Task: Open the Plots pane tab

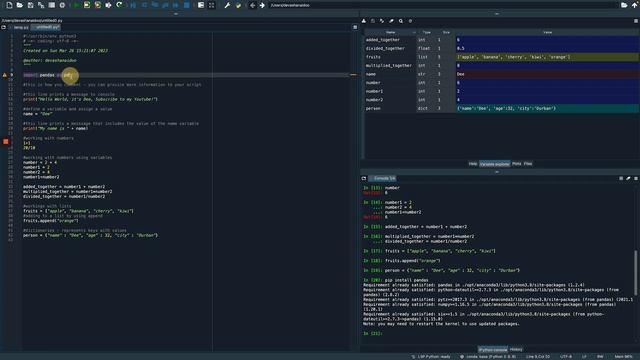Action: pyautogui.click(x=516, y=164)
